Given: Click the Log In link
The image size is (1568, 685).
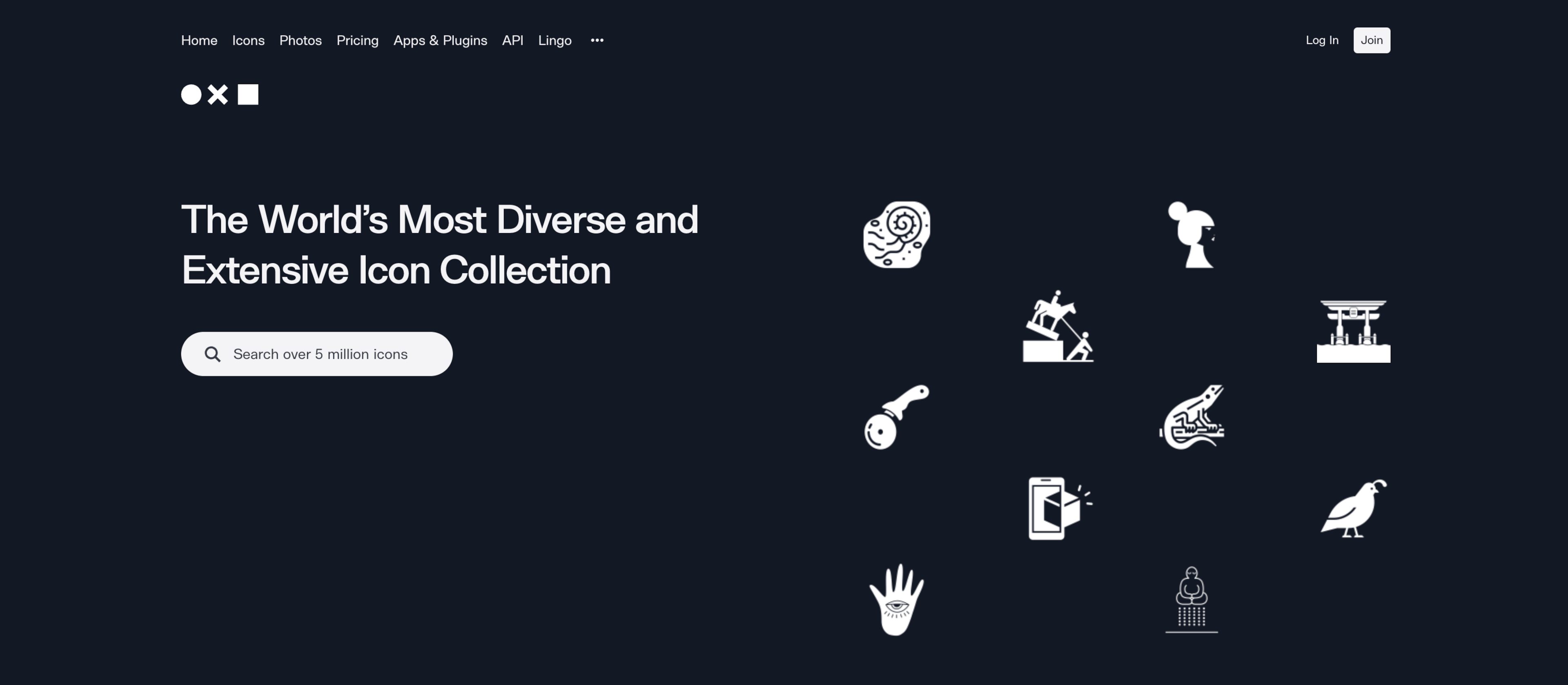Looking at the screenshot, I should click(1321, 40).
